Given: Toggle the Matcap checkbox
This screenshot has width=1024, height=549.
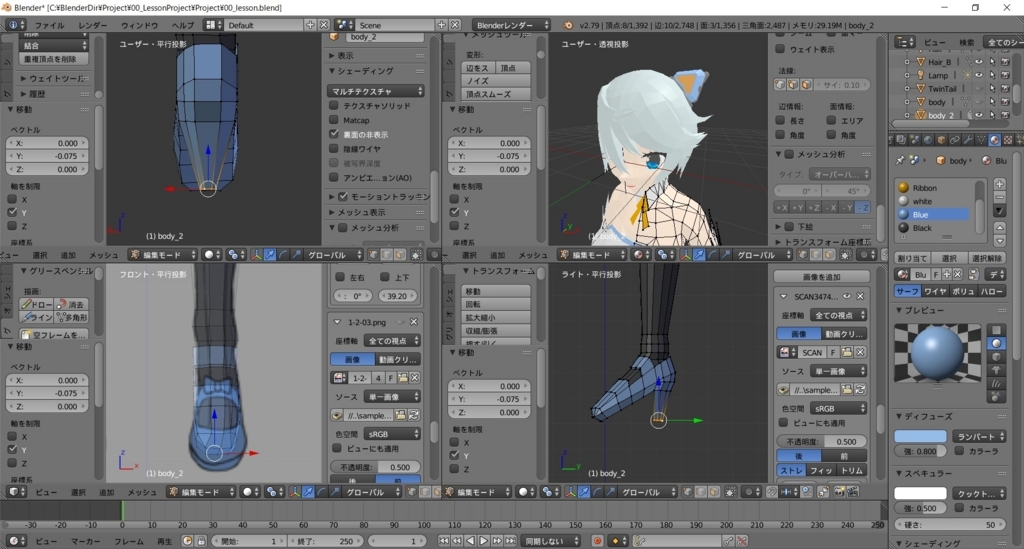Looking at the screenshot, I should 334,119.
